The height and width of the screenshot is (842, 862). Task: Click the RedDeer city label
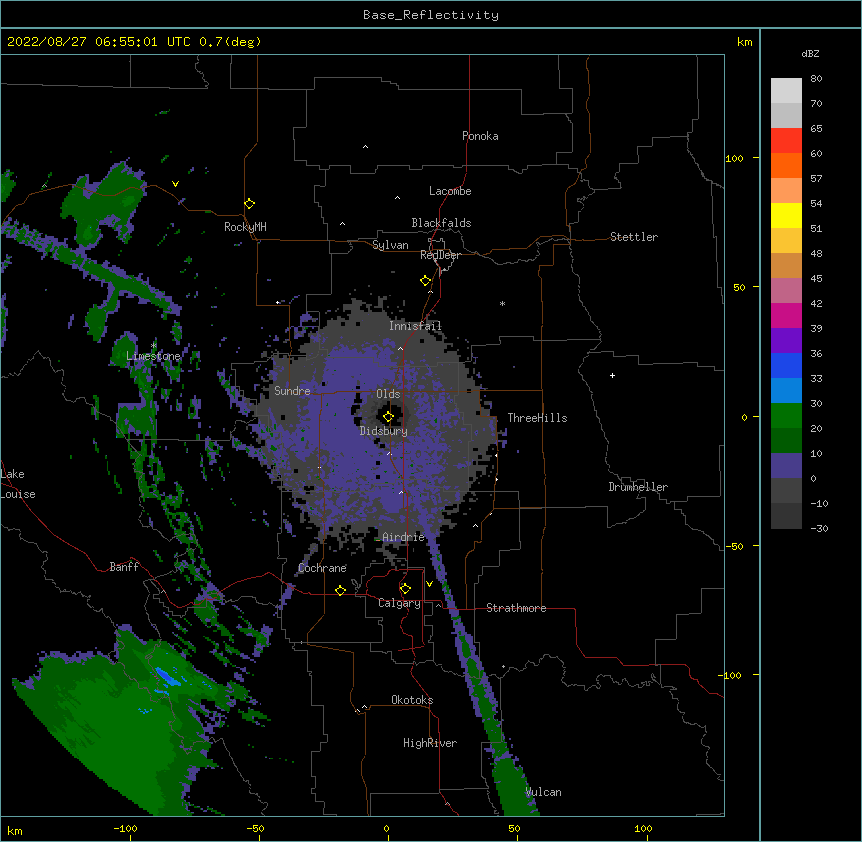point(440,255)
